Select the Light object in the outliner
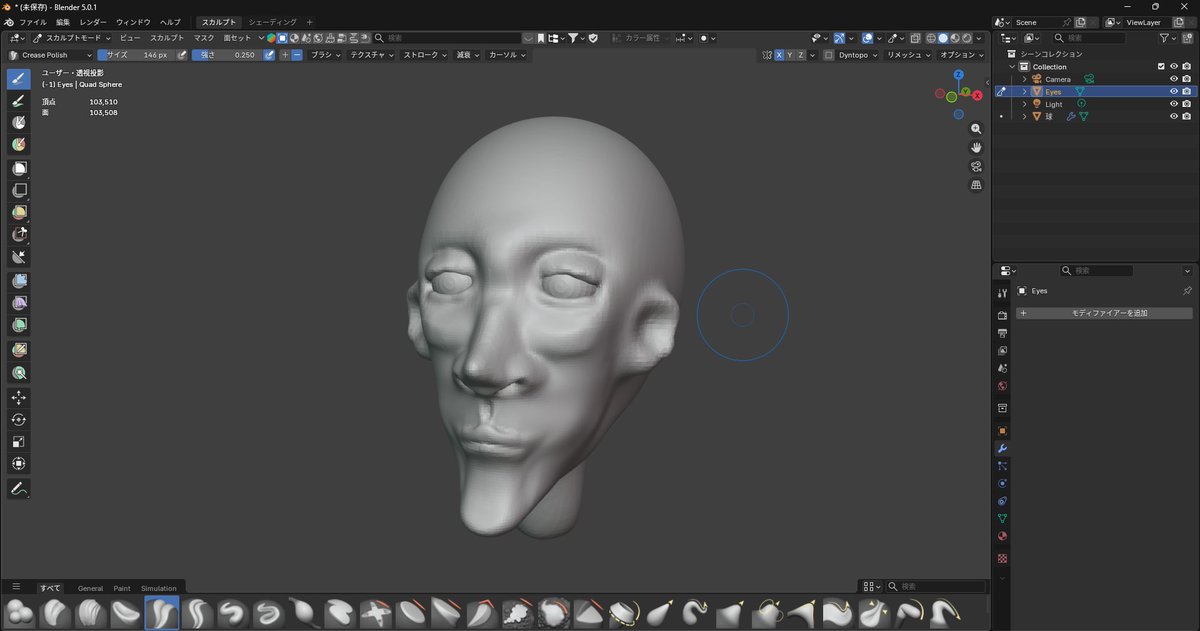Screen dimensions: 1200x631 pyautogui.click(x=1054, y=104)
